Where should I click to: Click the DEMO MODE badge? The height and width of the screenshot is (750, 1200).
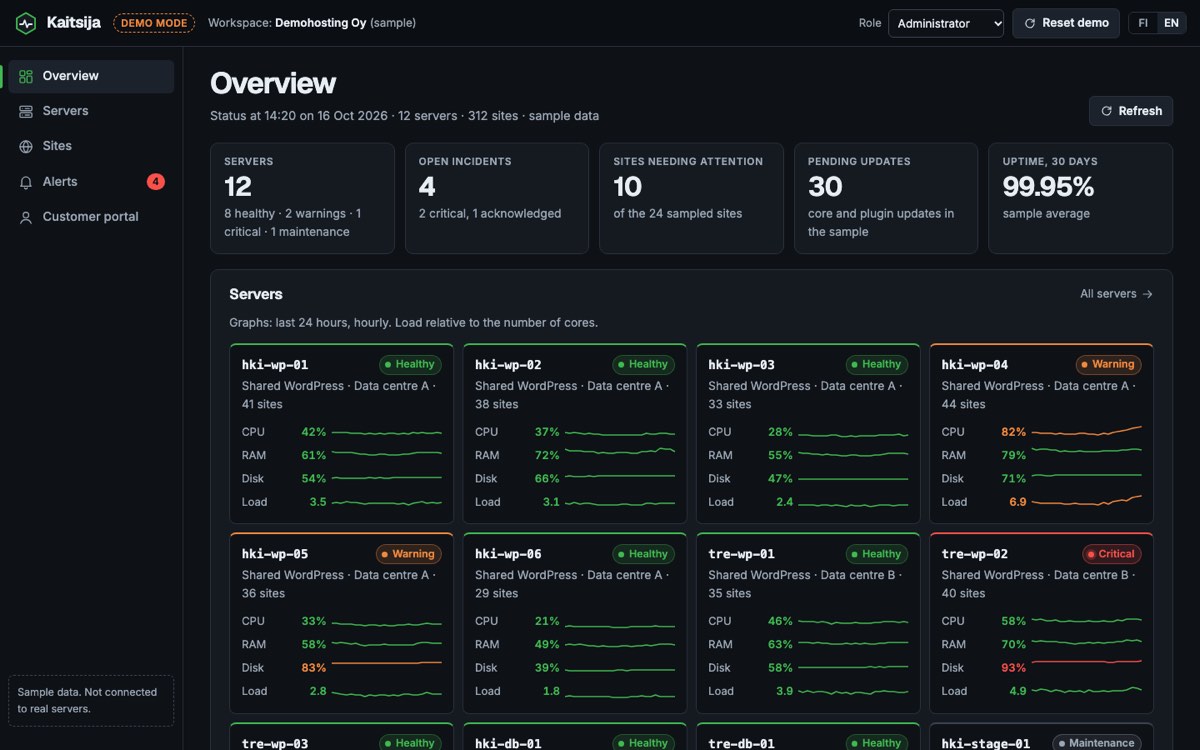tap(154, 23)
